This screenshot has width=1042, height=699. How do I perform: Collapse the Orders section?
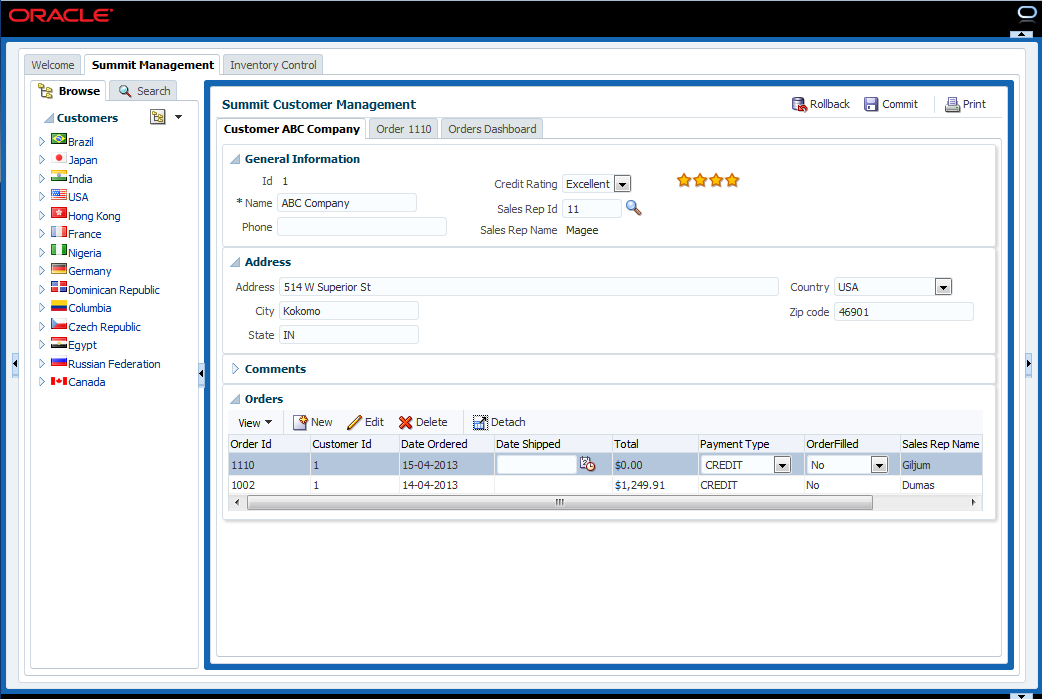click(235, 399)
